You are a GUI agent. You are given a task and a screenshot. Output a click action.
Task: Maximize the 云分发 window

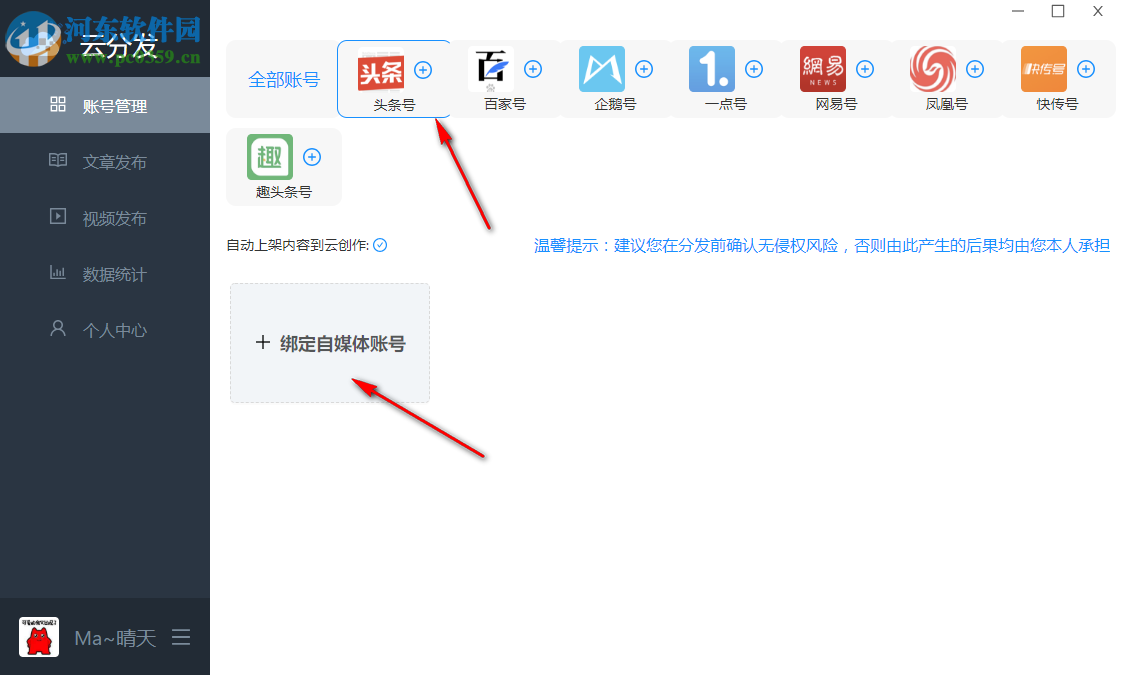point(1058,11)
